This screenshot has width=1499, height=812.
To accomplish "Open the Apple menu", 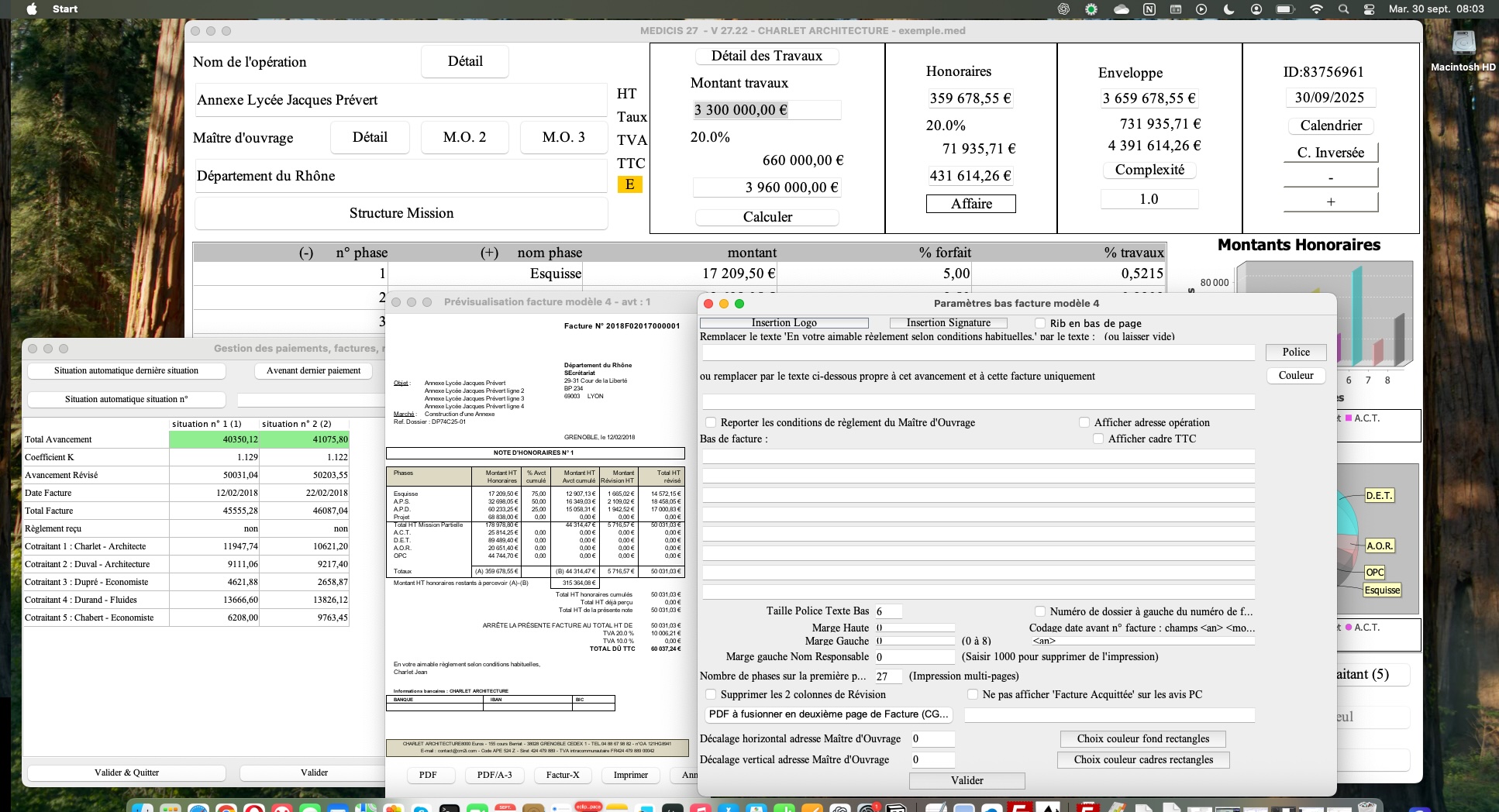I will pyautogui.click(x=32, y=9).
